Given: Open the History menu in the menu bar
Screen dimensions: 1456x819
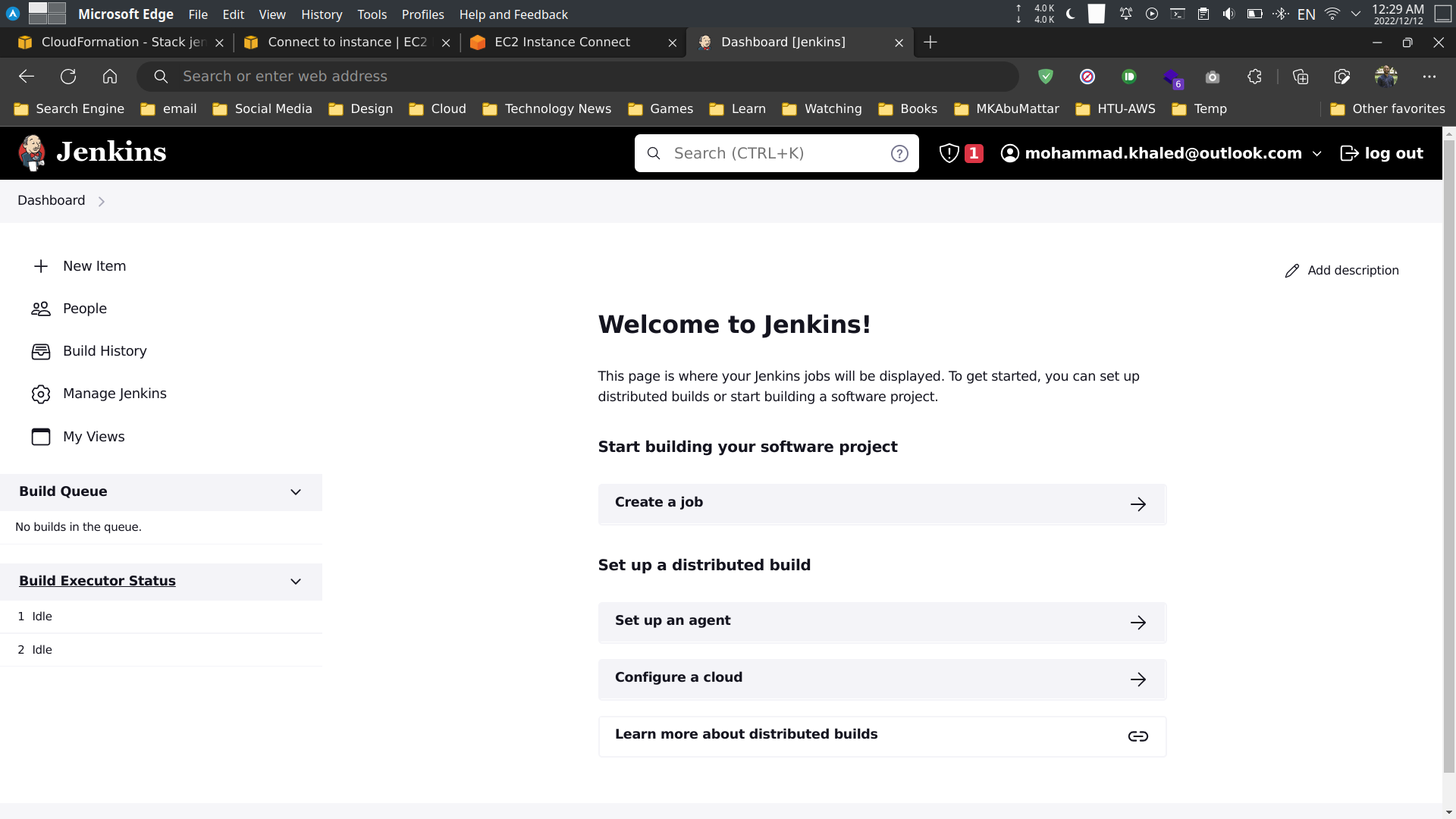Looking at the screenshot, I should (321, 14).
